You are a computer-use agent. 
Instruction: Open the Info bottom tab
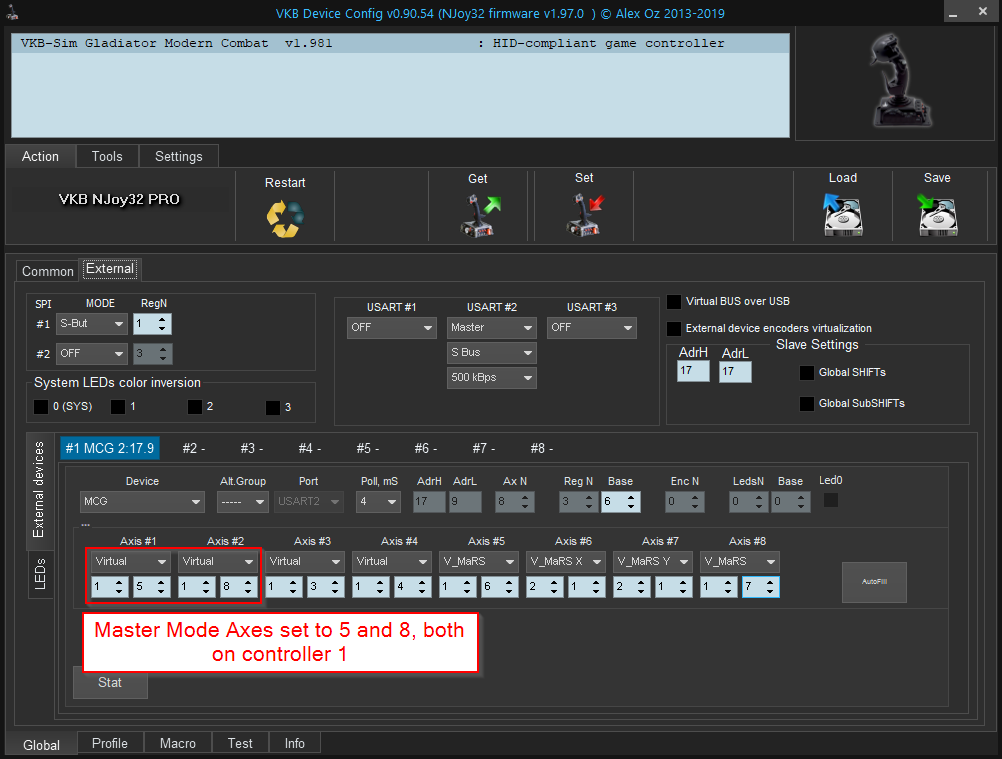tap(295, 744)
